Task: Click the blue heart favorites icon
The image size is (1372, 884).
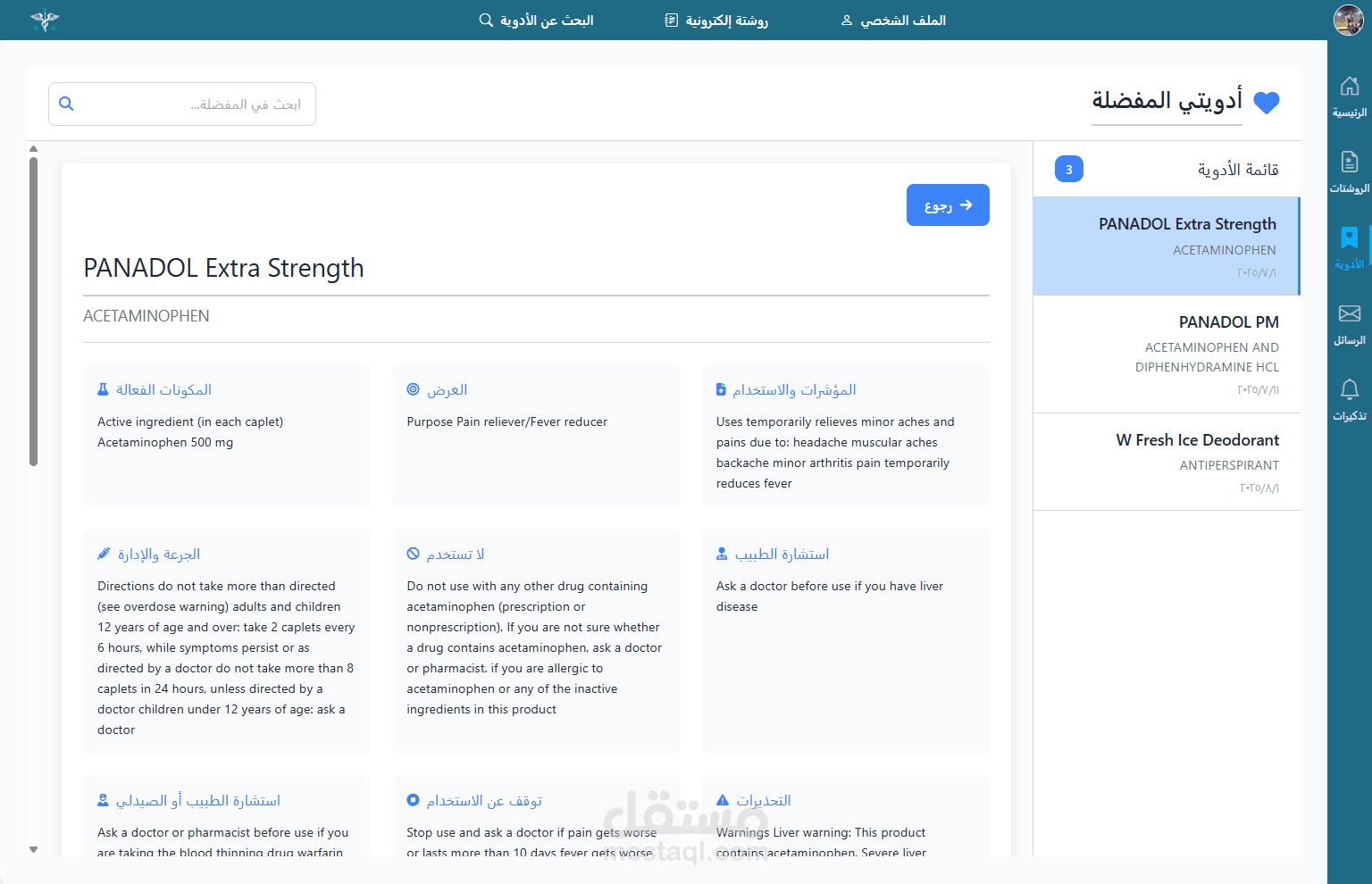Action: click(x=1267, y=104)
